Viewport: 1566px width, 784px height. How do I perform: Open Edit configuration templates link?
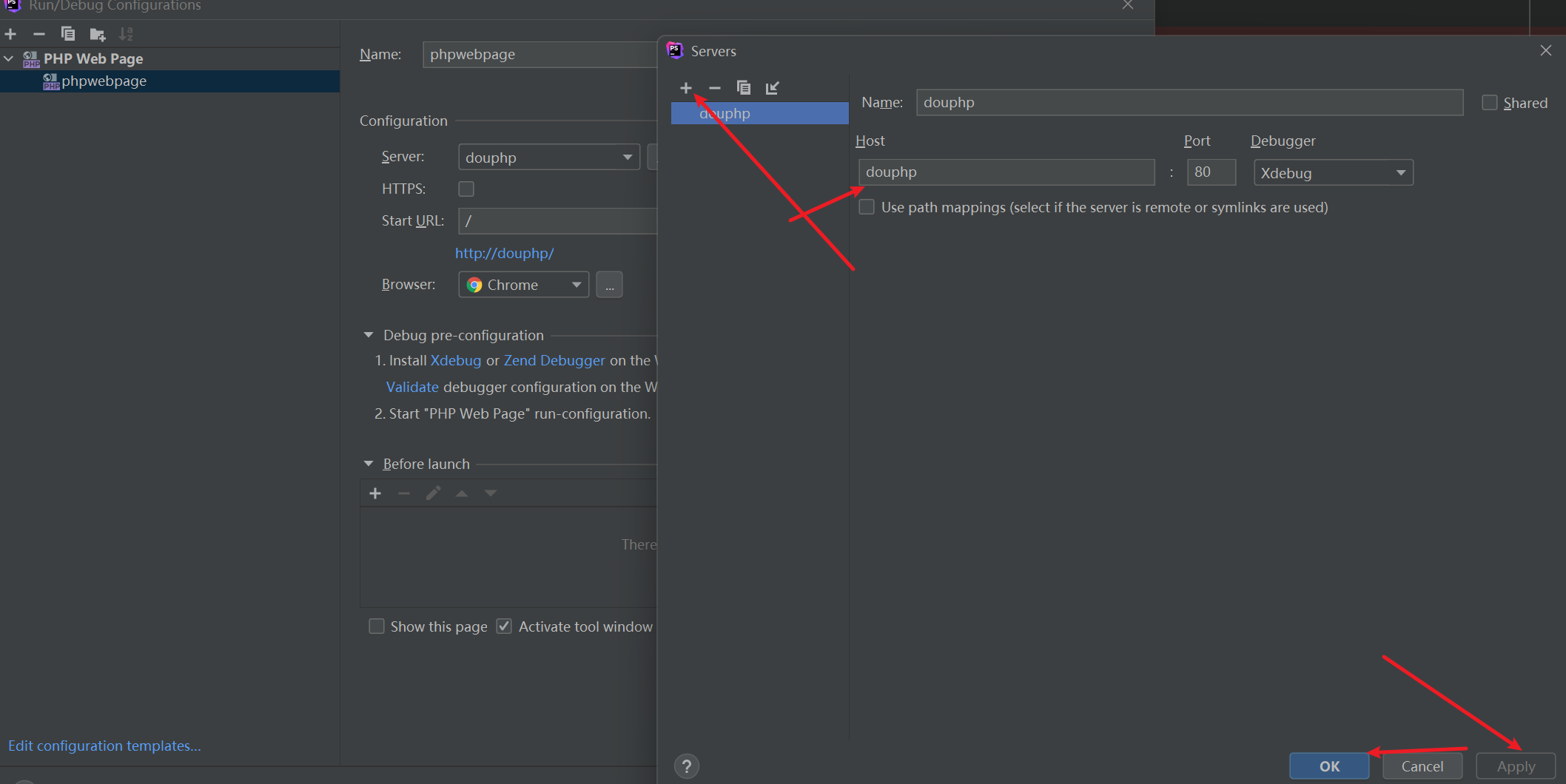104,746
